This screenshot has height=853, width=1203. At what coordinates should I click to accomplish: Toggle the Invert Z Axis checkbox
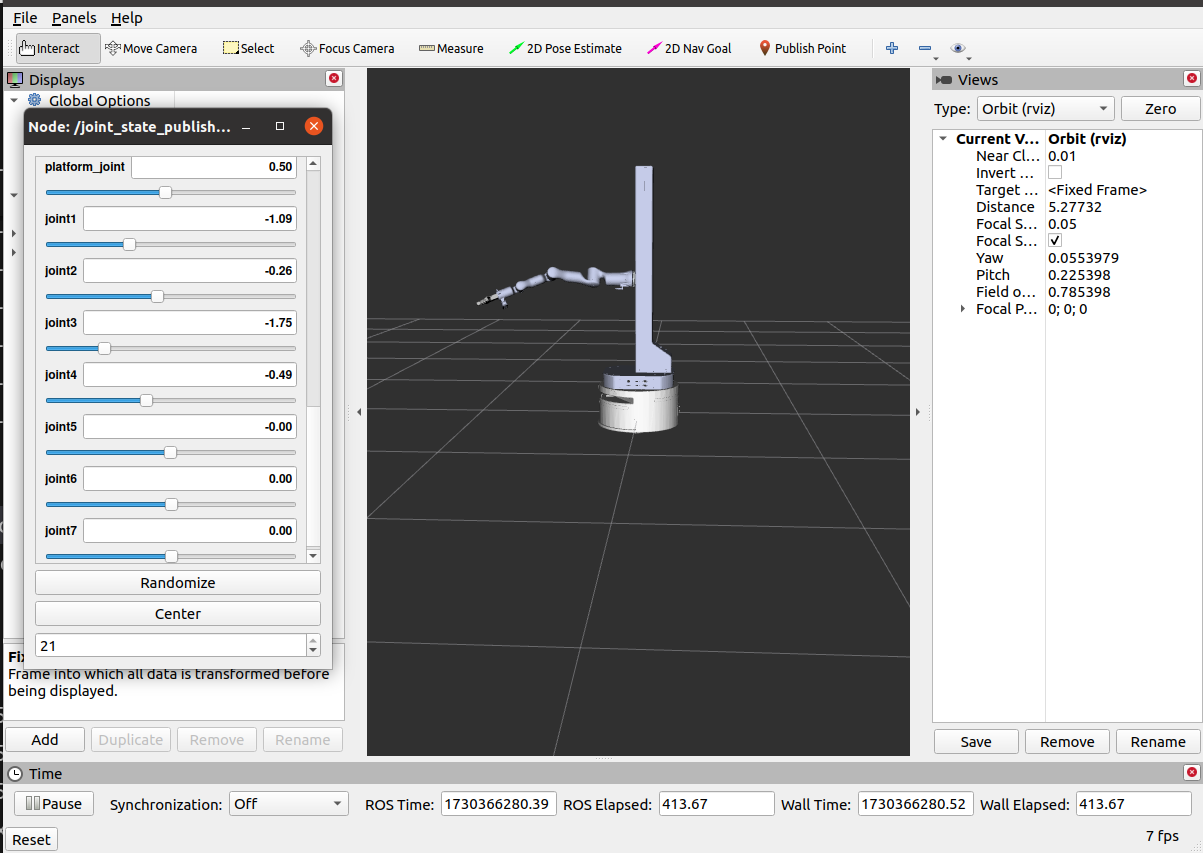point(1055,173)
